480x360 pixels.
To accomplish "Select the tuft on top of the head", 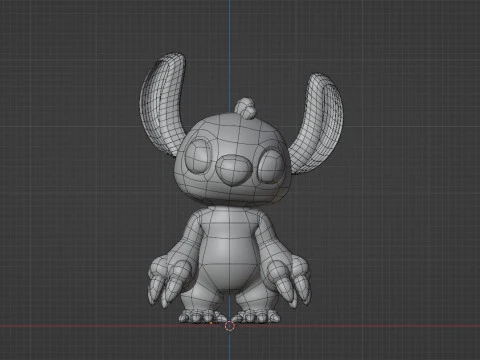I will [245, 108].
